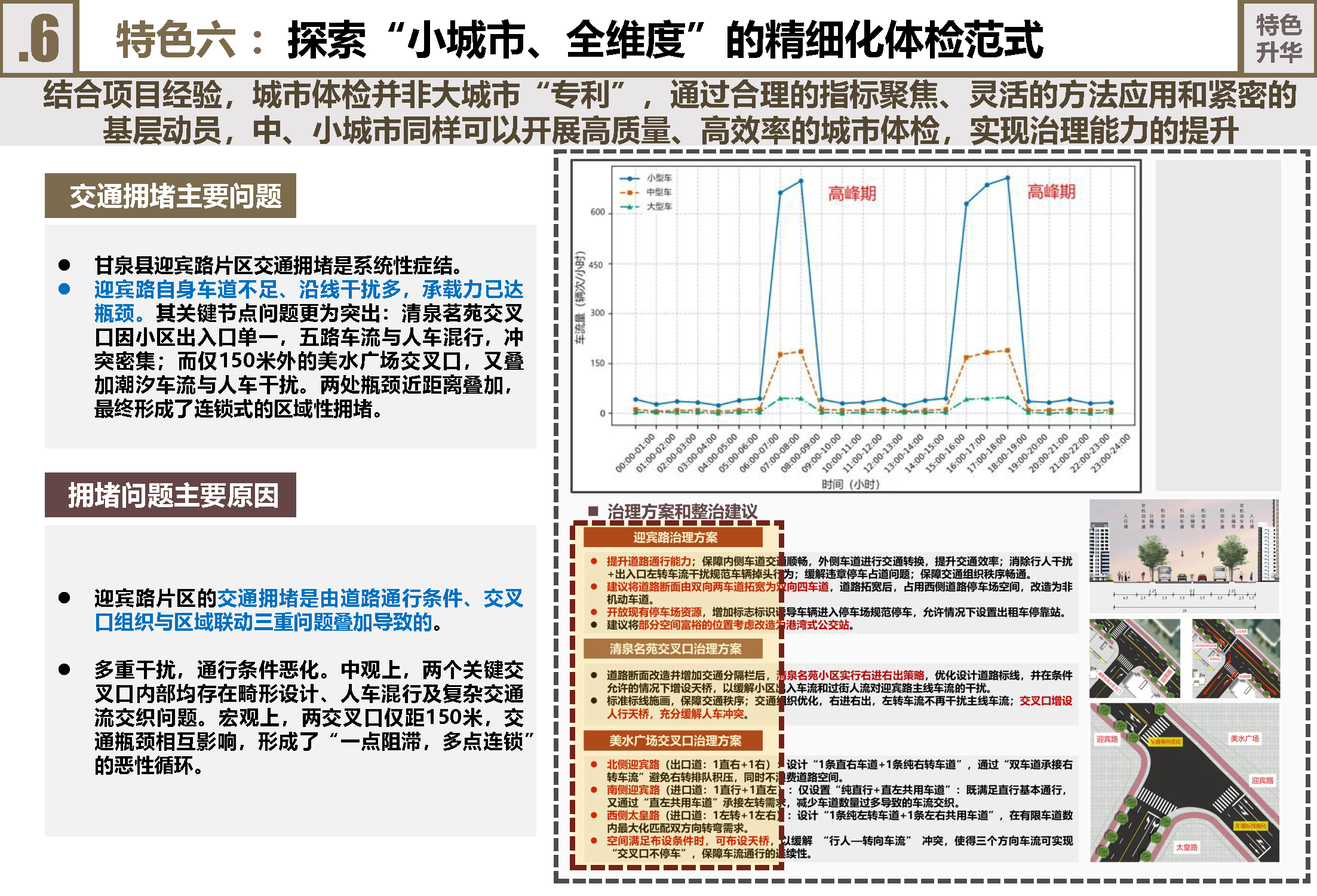Viewport: 1317px width, 896px height.
Task: Click the blue bullet beside 迎宾路自身车道不足
Action: (65, 289)
